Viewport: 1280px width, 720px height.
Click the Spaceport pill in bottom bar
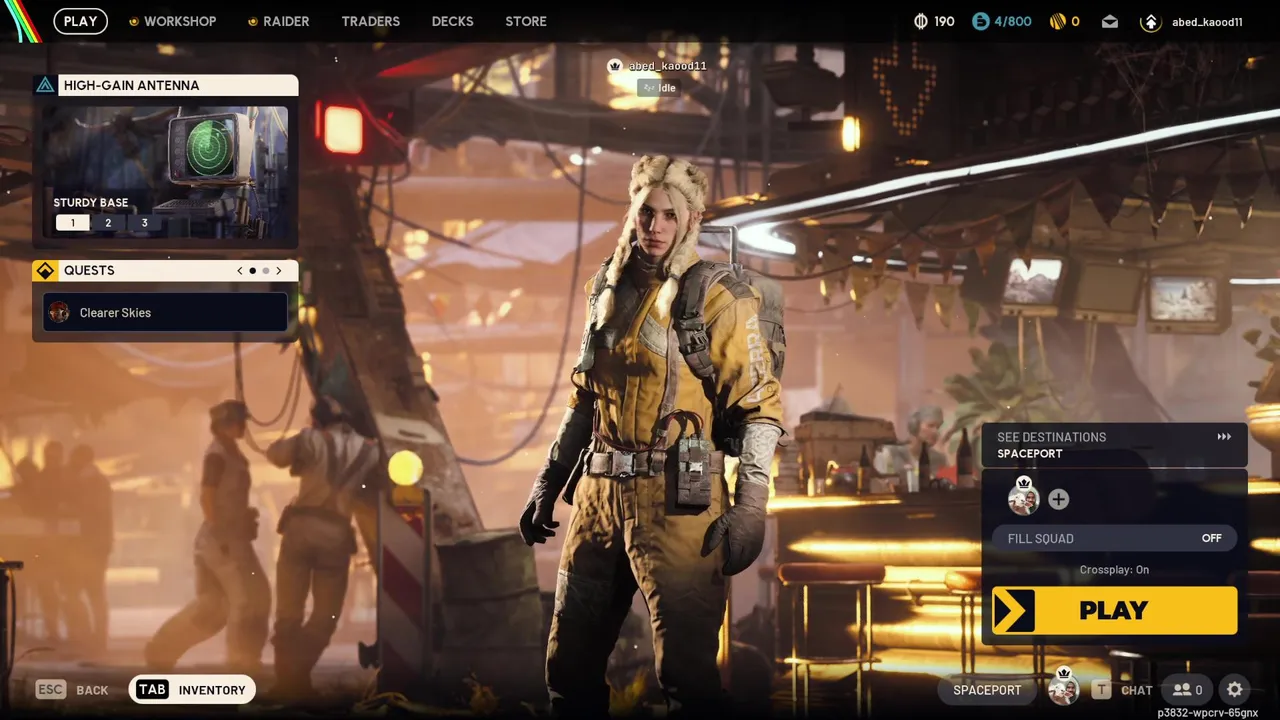(987, 690)
